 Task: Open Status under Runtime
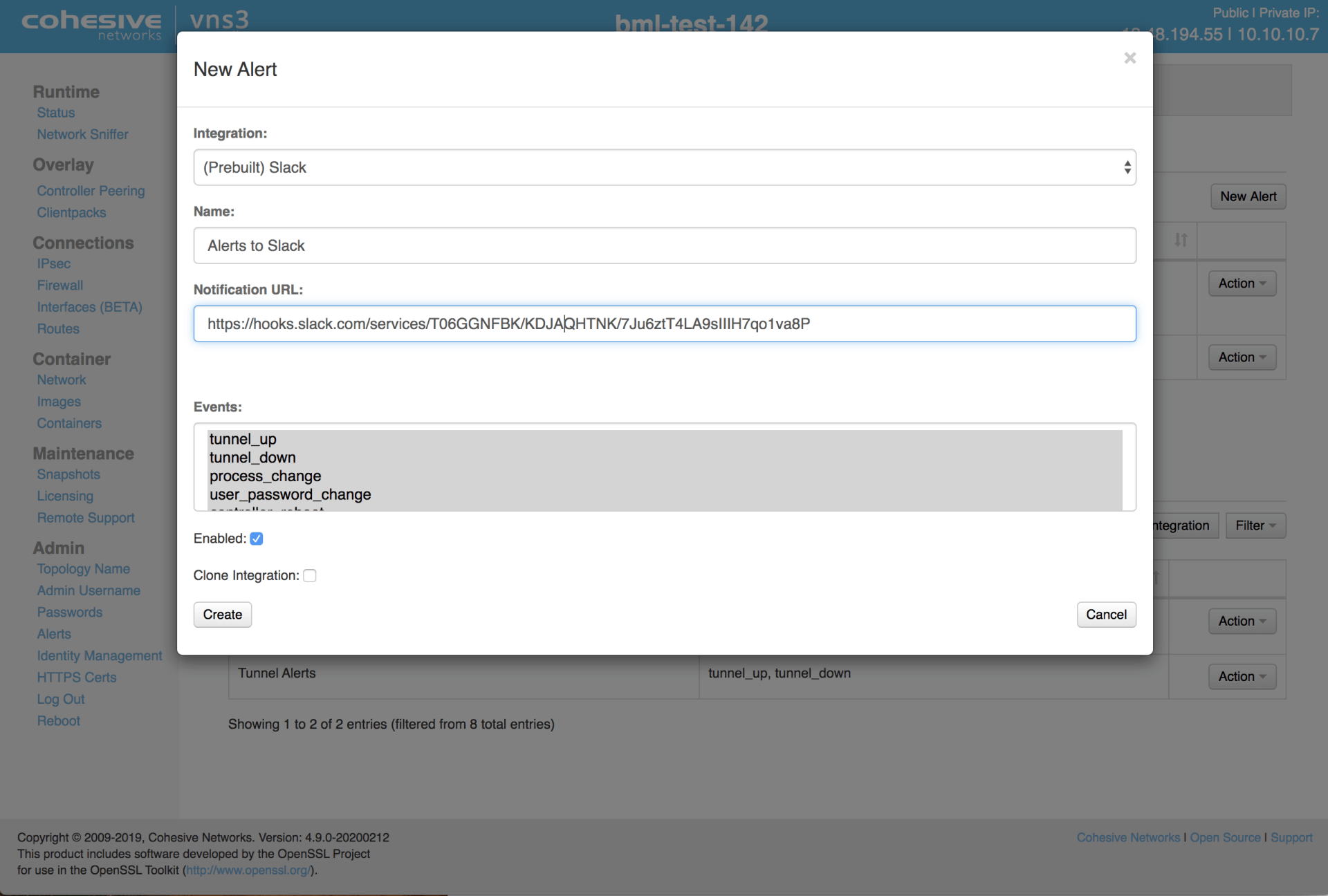(56, 113)
